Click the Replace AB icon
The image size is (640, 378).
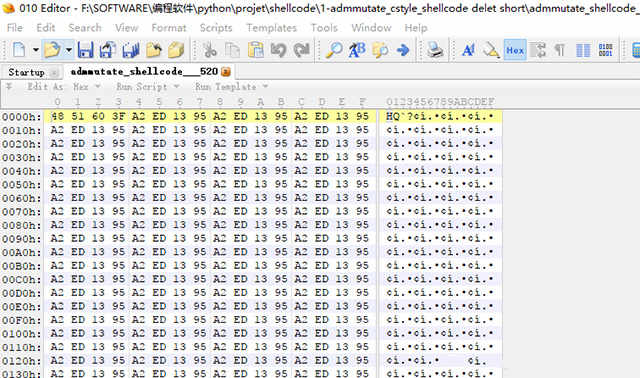click(x=357, y=50)
